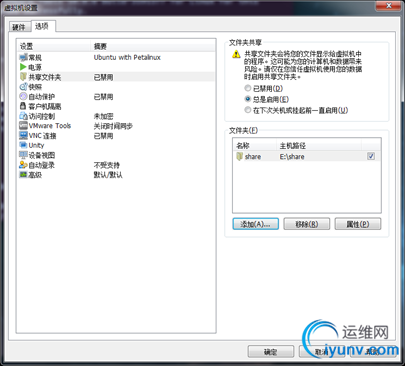
Task: Select the VMware Tools row label
Action: tap(50, 126)
